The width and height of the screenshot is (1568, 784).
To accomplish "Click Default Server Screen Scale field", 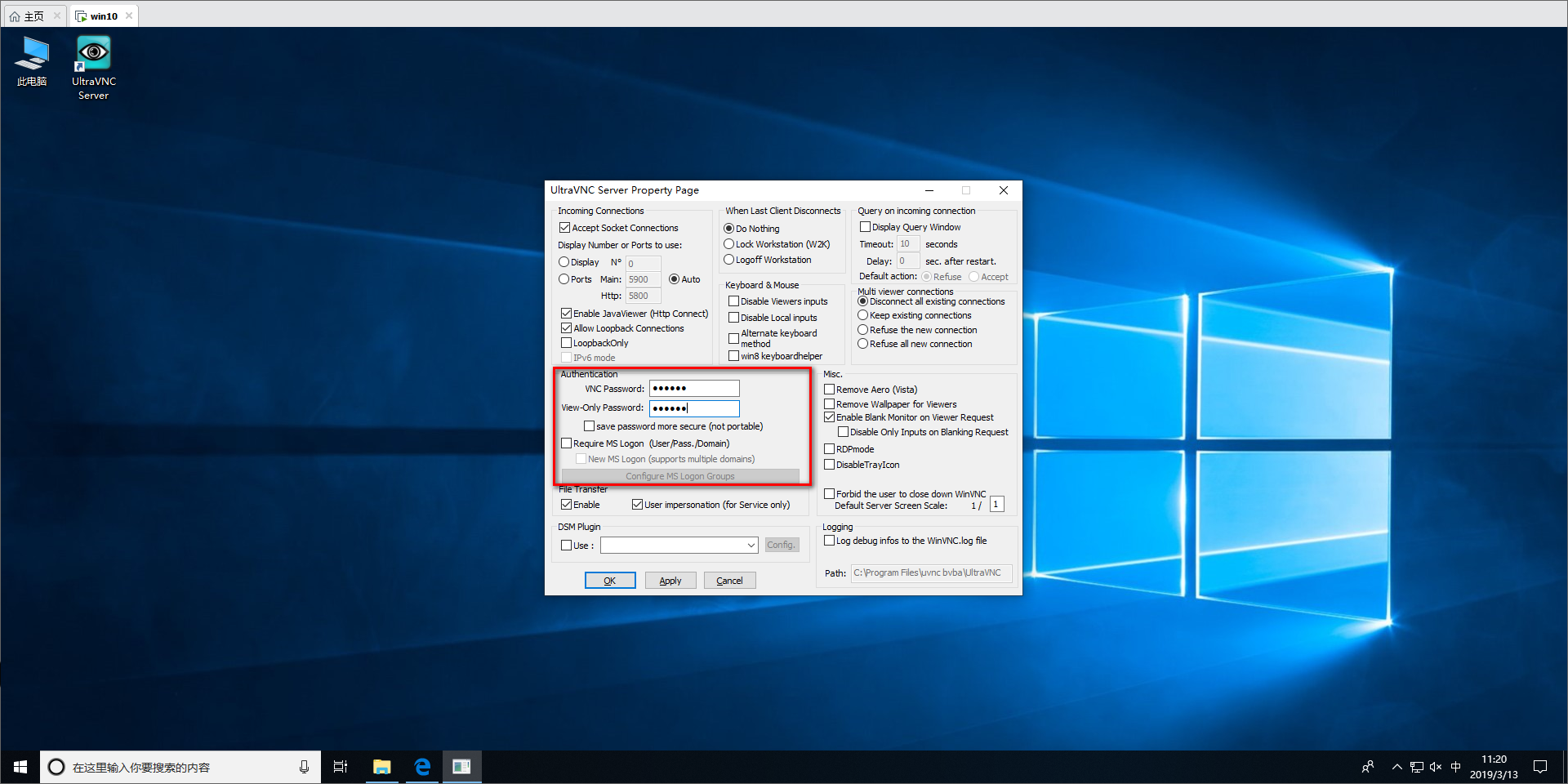I will pos(996,505).
